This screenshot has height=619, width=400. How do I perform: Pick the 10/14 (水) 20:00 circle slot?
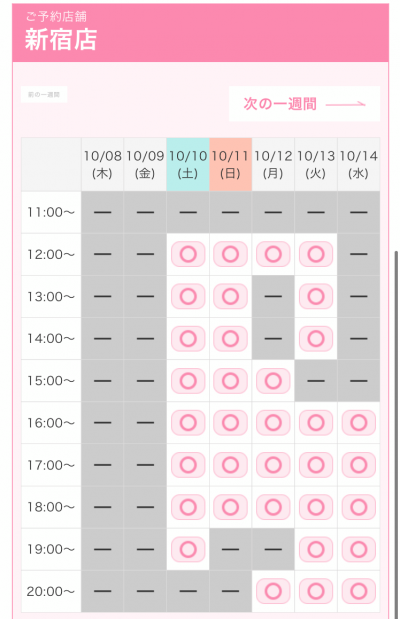point(359,591)
